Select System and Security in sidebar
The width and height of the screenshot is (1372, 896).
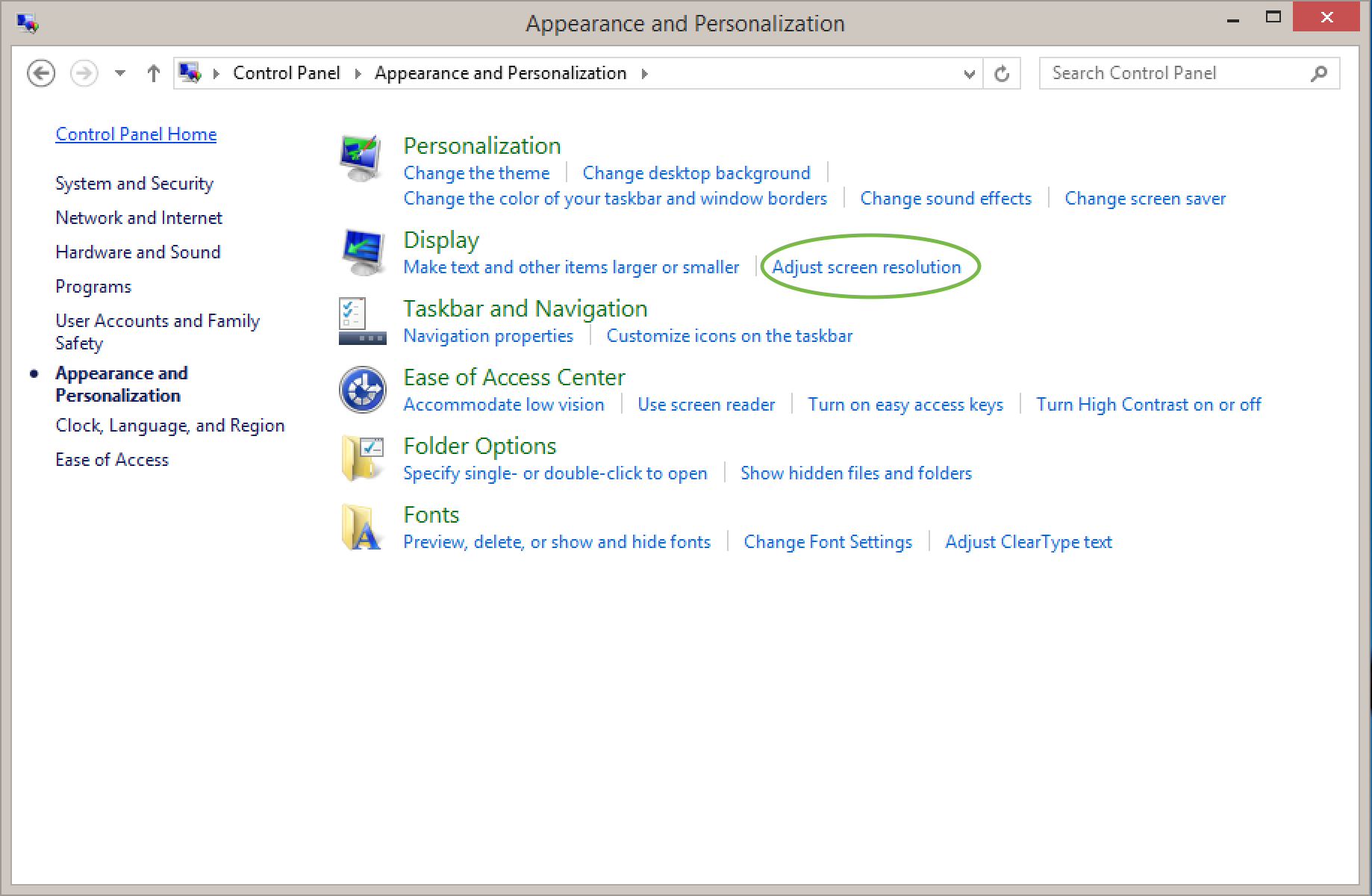point(134,184)
